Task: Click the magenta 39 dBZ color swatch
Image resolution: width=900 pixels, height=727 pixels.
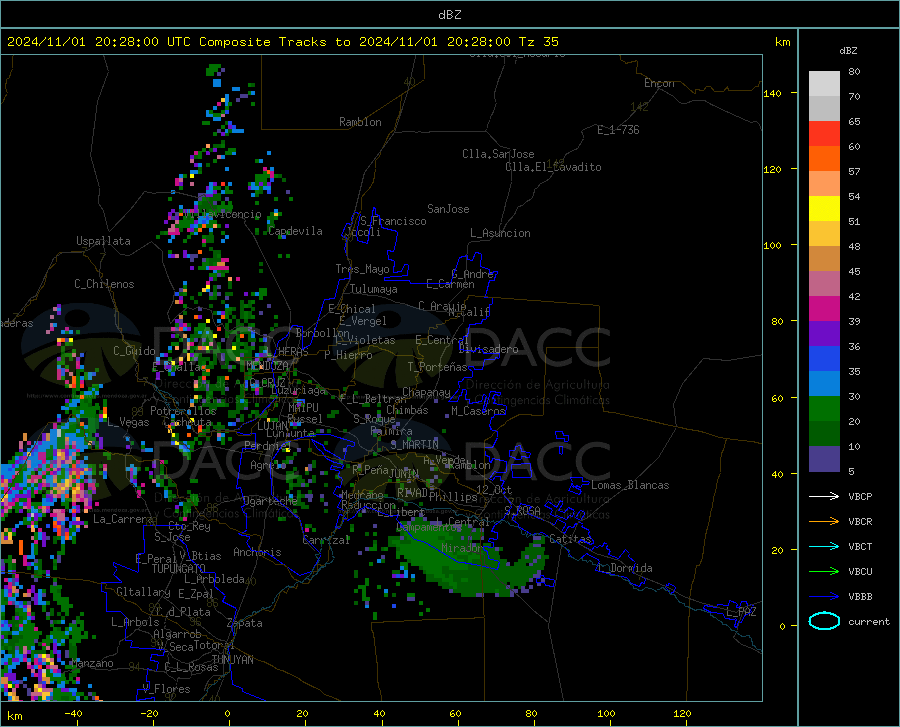Action: 824,309
